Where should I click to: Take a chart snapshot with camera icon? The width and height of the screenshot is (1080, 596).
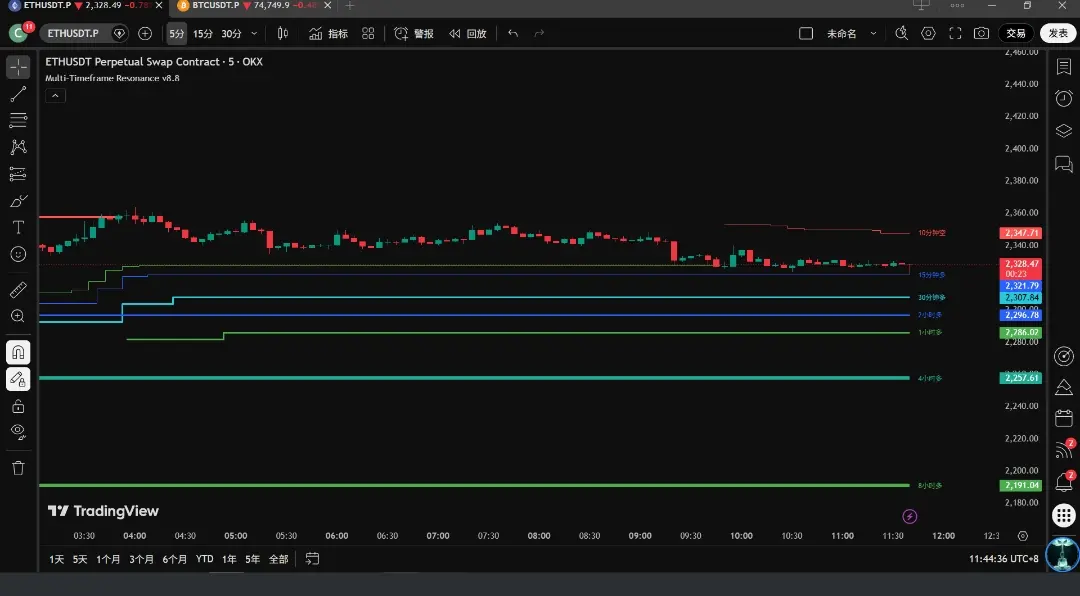tap(982, 33)
